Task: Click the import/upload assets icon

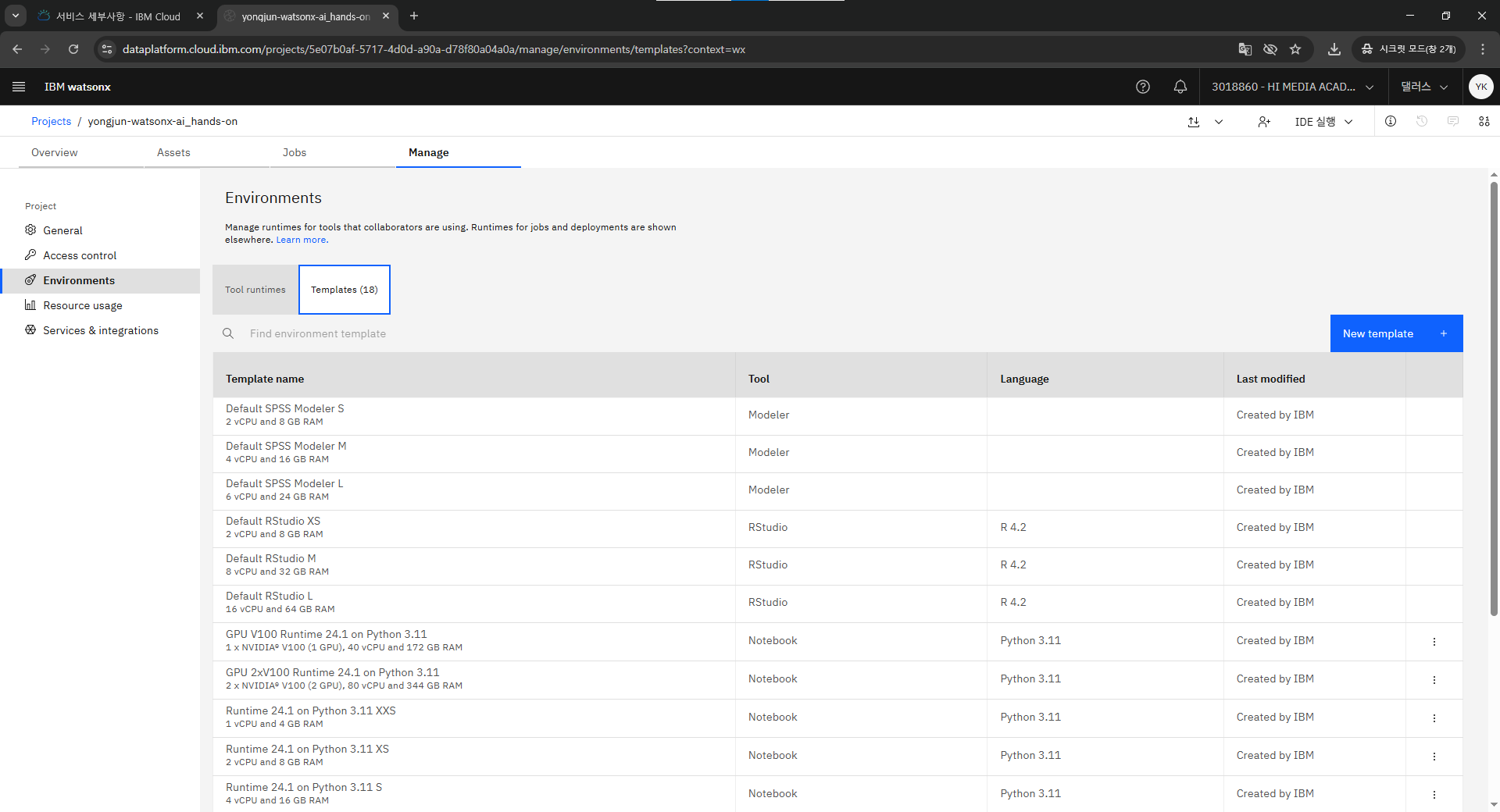Action: point(1194,122)
